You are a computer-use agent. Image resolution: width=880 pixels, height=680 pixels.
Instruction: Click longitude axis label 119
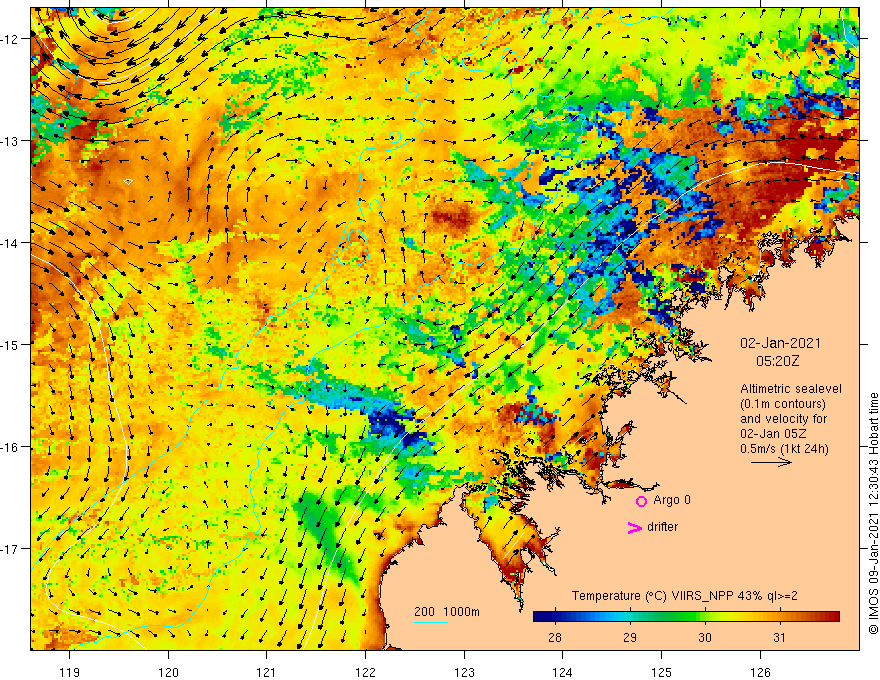70,672
